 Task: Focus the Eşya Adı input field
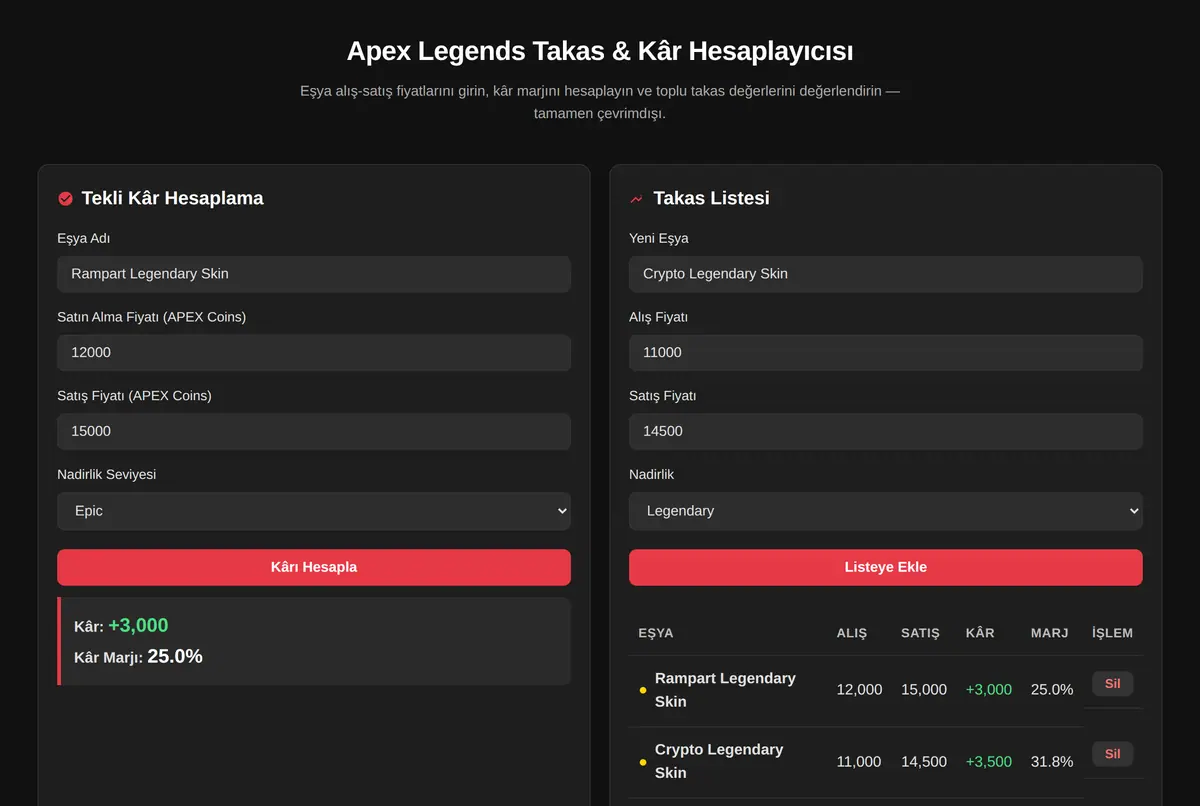click(314, 274)
